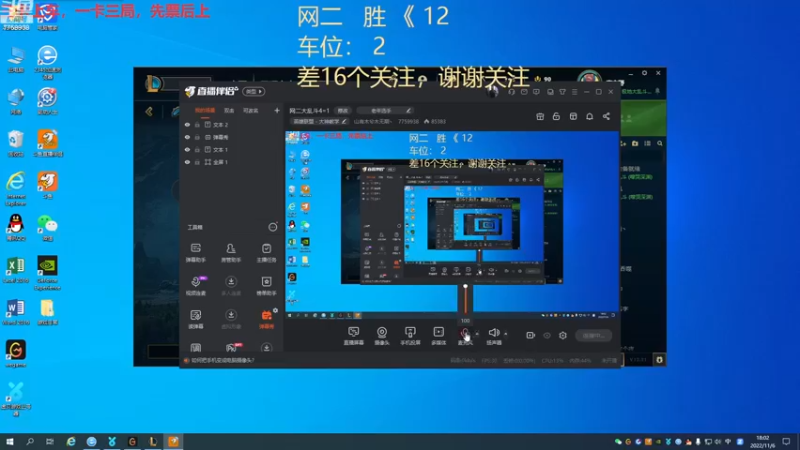Open the WeChat desktop shortcut
The height and width of the screenshot is (450, 800).
(x=47, y=228)
